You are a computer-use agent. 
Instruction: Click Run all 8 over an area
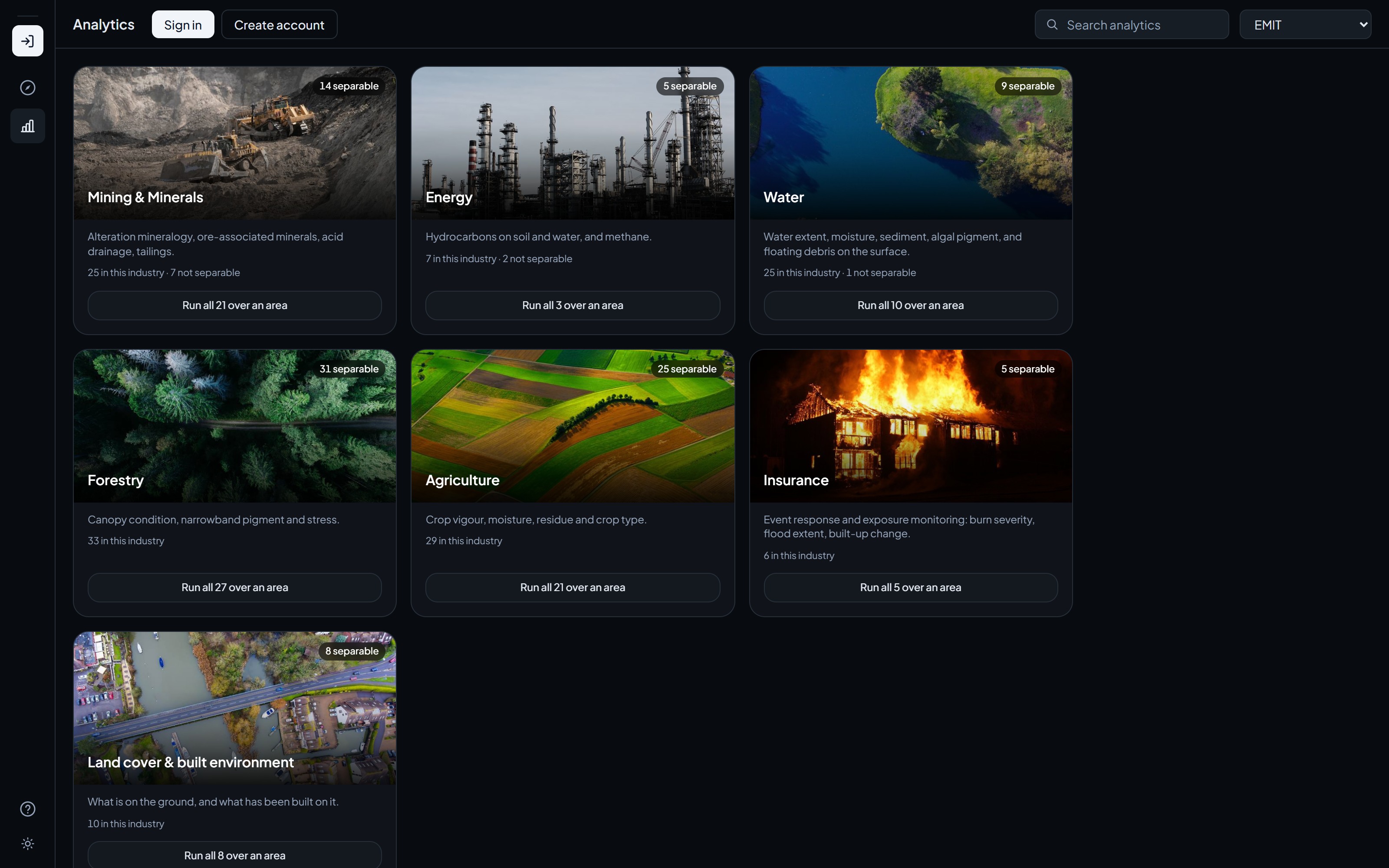[235, 855]
